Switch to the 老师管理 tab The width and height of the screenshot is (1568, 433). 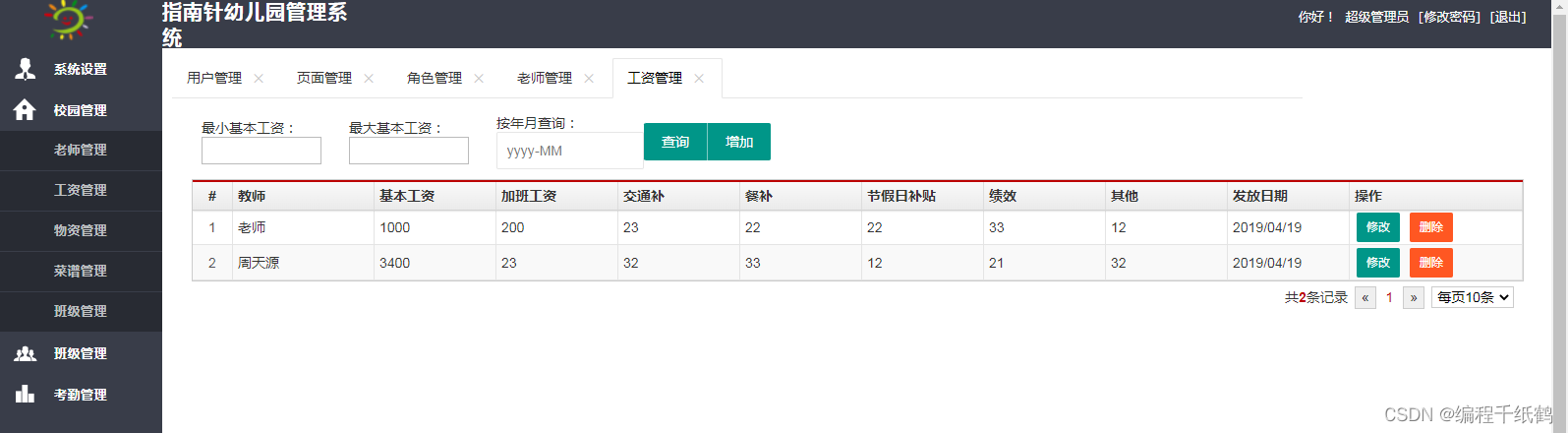pos(545,78)
